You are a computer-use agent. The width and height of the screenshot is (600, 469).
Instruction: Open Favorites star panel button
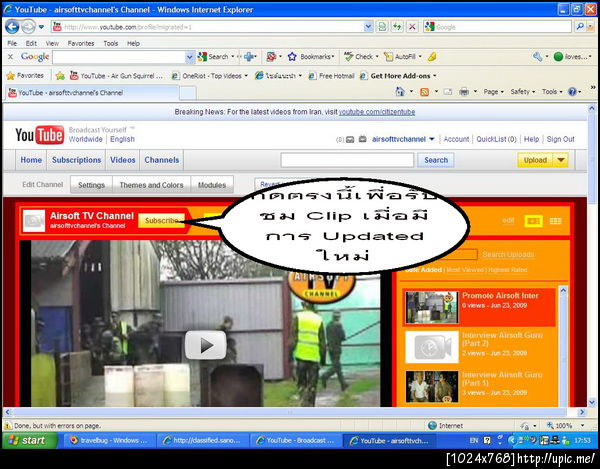[x=25, y=76]
